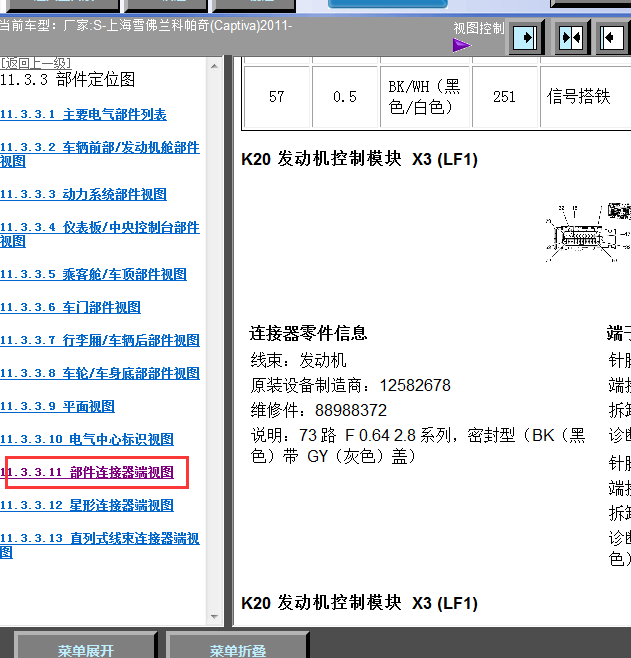Open 11.3.3.5 乘客舱/车顶部件视图
The width and height of the screenshot is (631, 658).
[93, 274]
